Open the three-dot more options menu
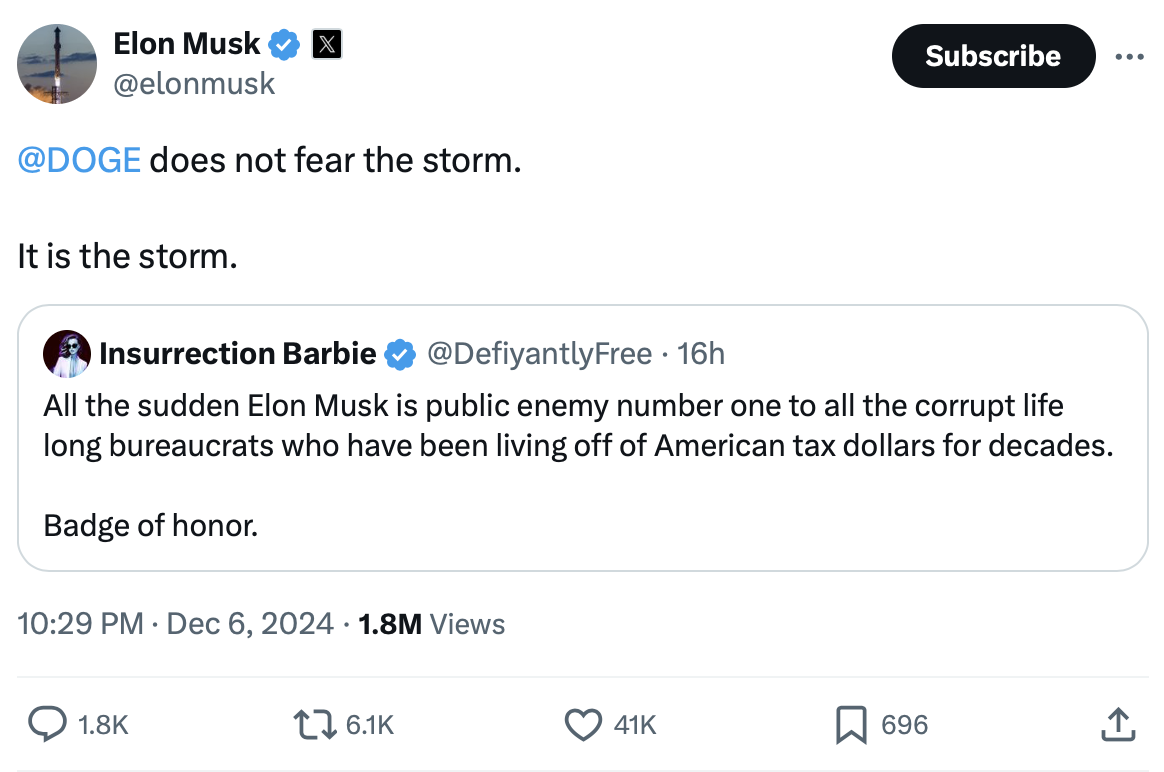 coord(1128,57)
